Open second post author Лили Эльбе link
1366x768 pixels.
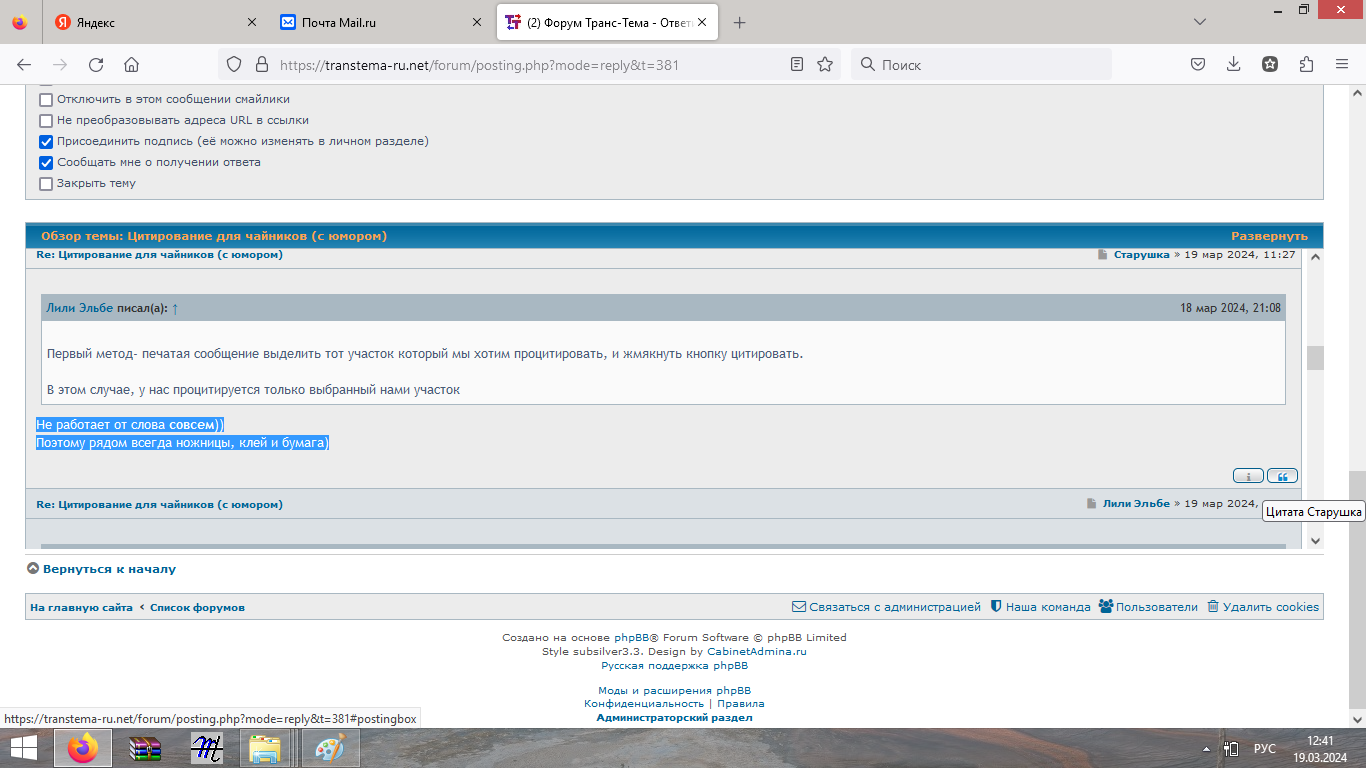coord(1136,504)
